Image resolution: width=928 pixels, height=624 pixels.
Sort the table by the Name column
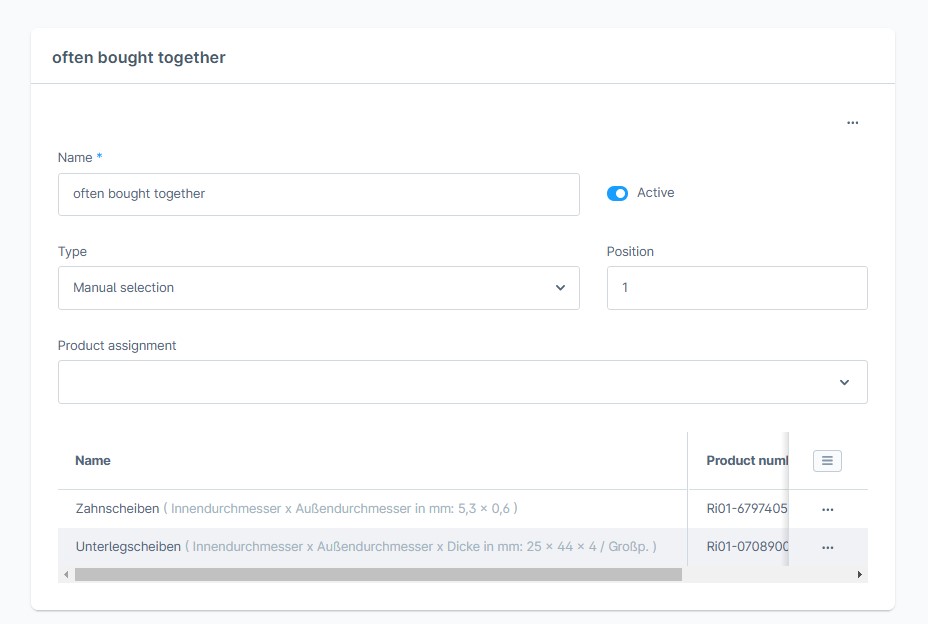coord(92,460)
